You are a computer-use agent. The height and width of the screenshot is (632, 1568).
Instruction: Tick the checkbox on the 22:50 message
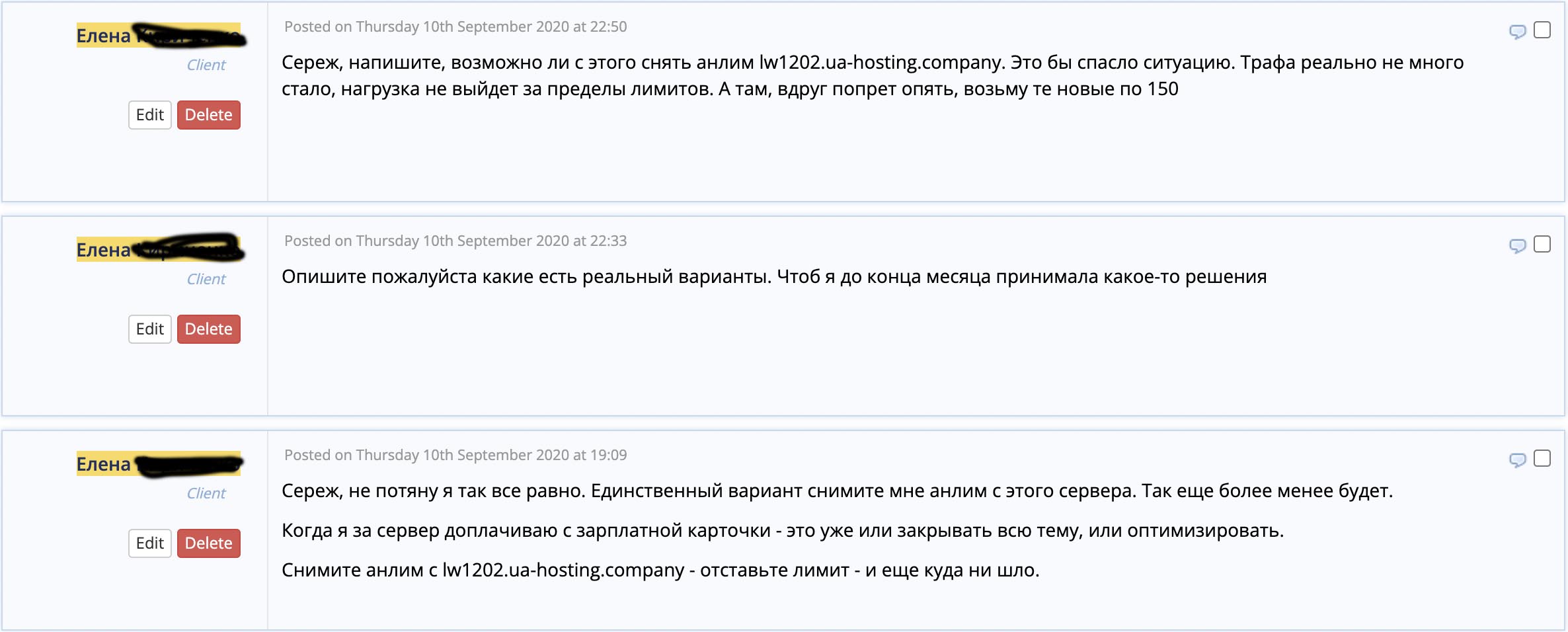pos(1542,30)
